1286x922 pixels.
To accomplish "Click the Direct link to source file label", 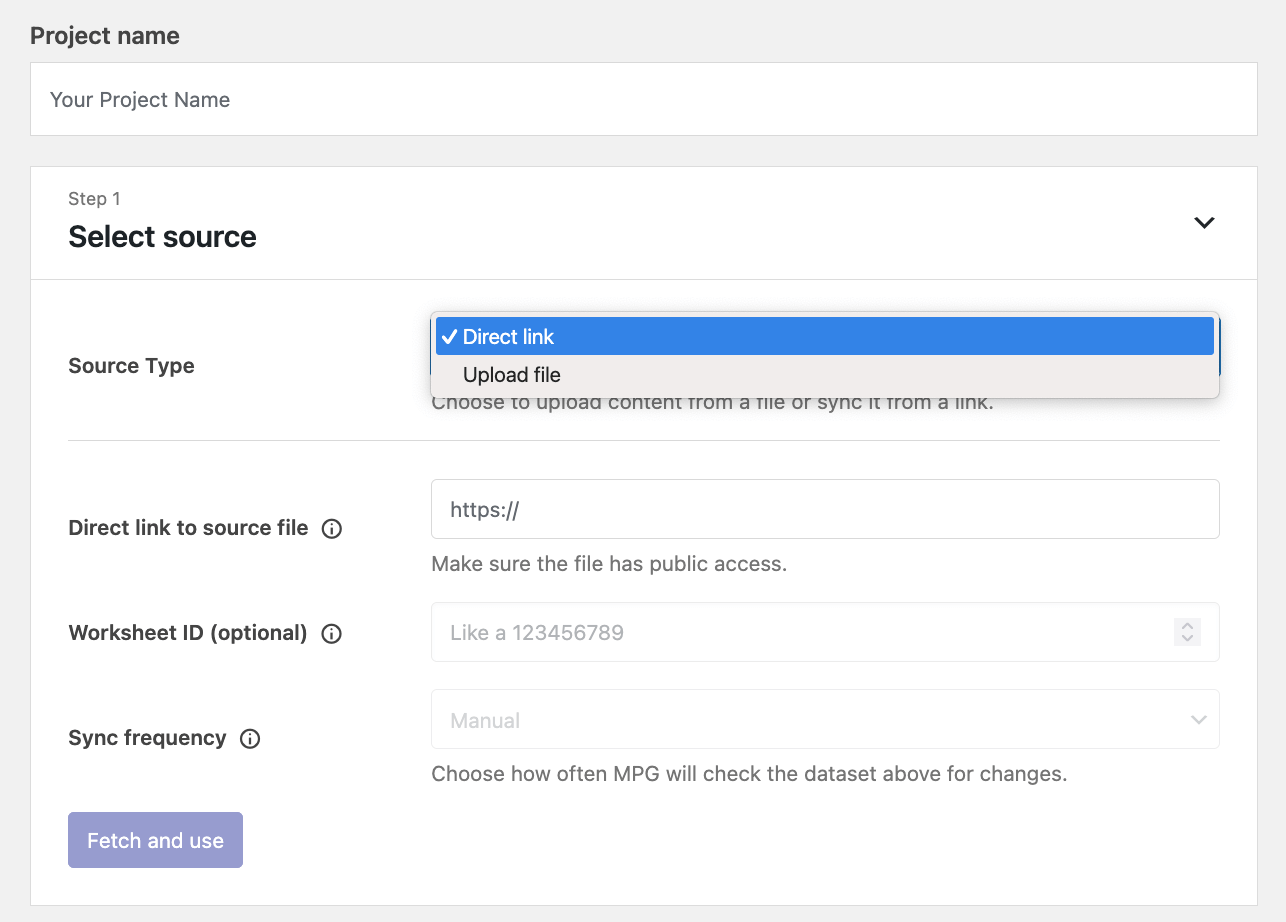I will 188,528.
